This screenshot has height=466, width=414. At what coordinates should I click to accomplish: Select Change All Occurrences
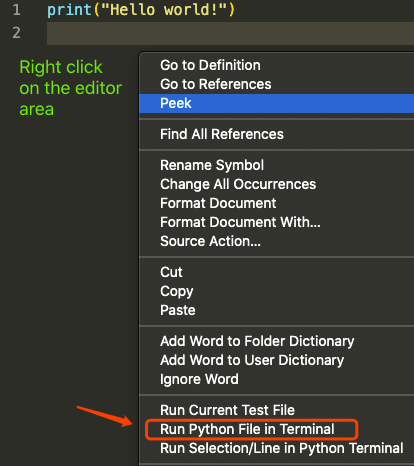coord(277,184)
